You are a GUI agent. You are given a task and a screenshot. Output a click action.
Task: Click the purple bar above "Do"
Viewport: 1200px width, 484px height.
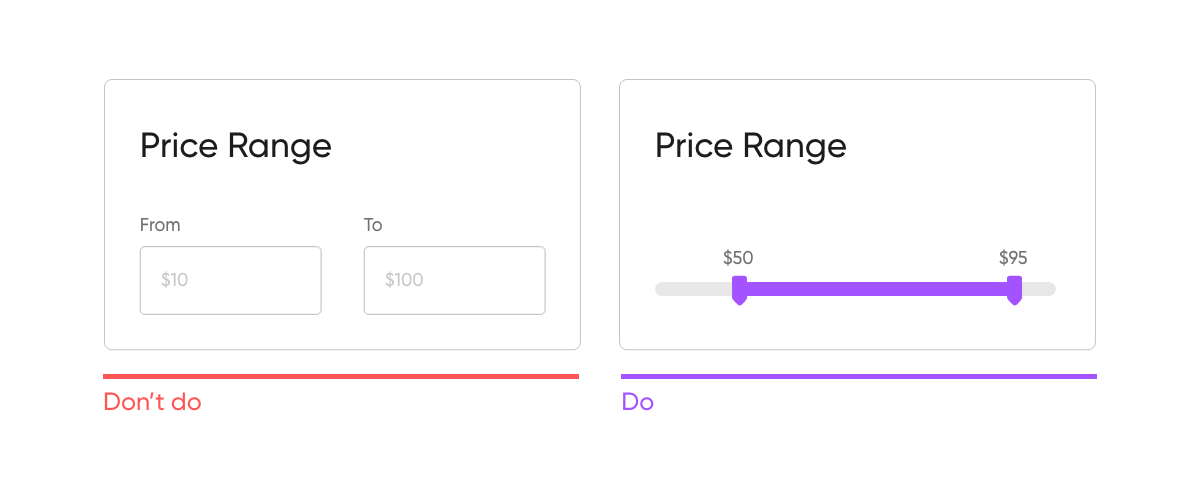[858, 377]
